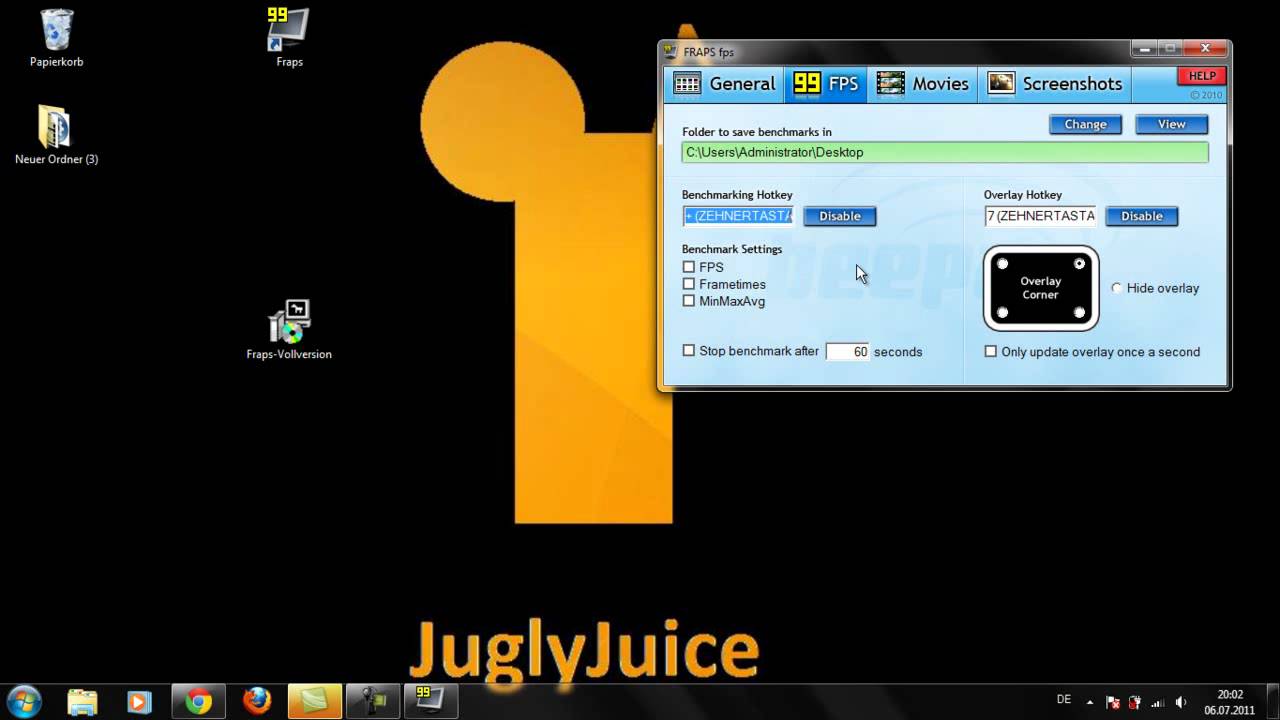Enable the FPS benchmark checkbox
This screenshot has height=720, width=1280.
689,267
